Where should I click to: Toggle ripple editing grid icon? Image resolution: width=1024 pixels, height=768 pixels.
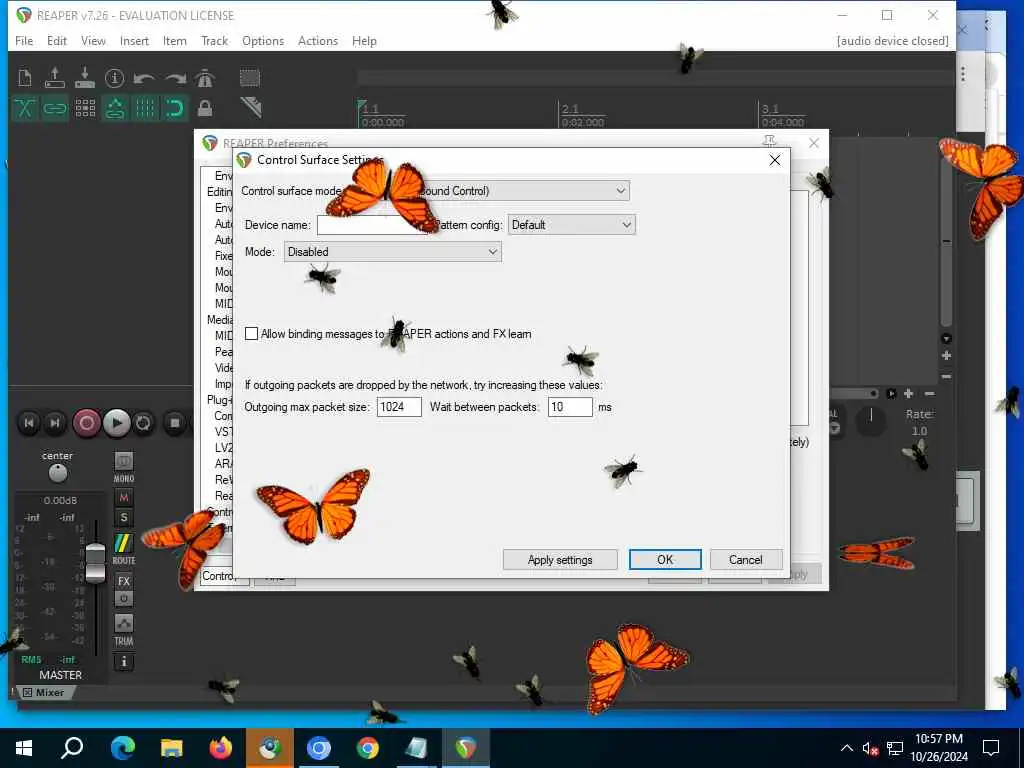coord(85,108)
